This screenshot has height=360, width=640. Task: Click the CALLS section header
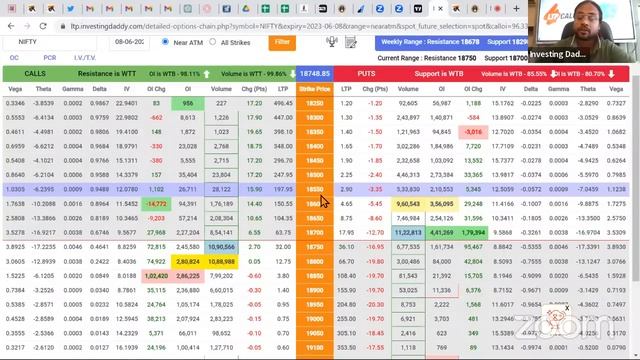click(x=35, y=74)
